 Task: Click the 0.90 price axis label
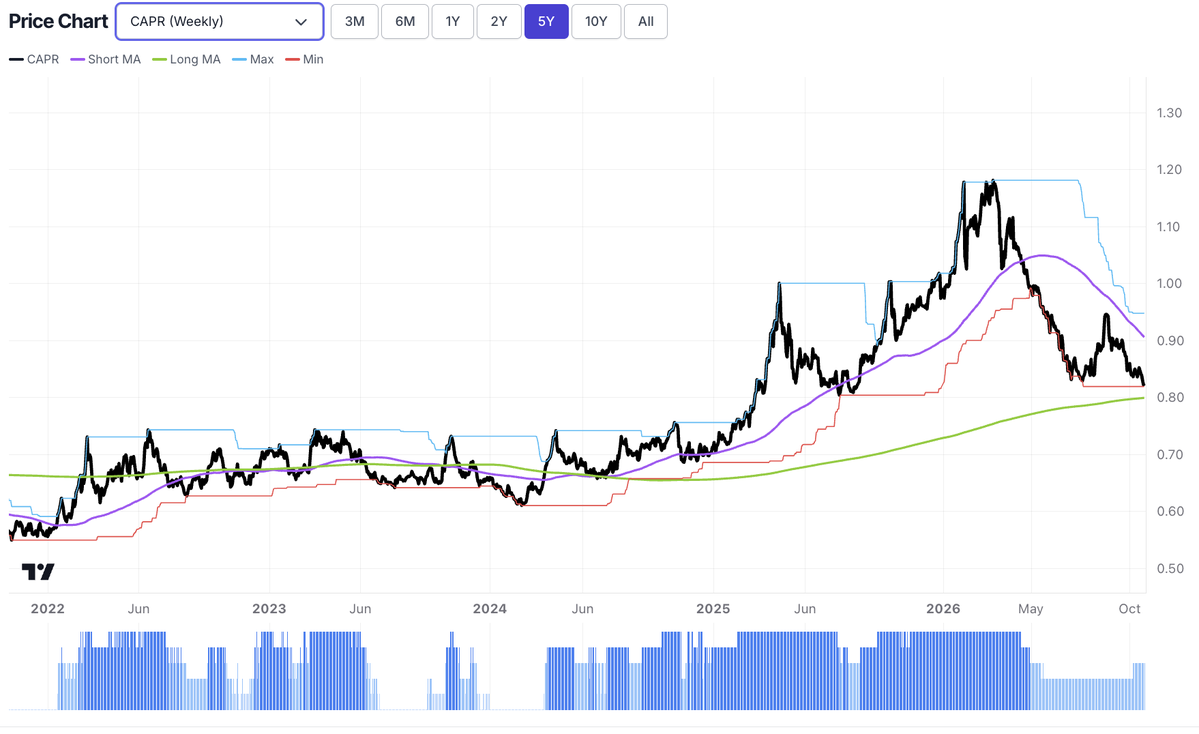pyautogui.click(x=1169, y=341)
